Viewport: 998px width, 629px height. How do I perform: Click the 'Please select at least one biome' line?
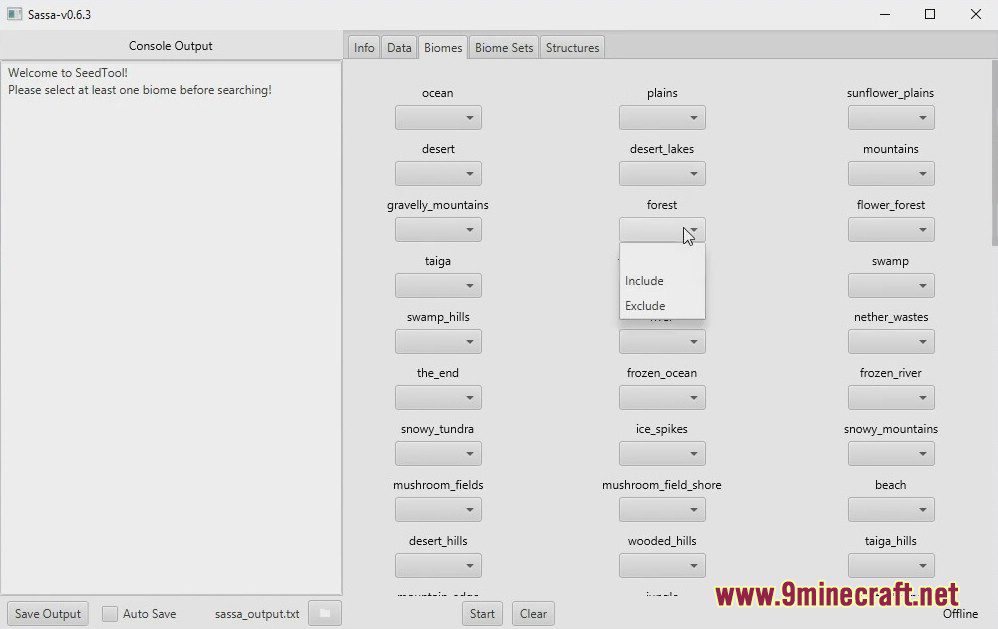140,90
